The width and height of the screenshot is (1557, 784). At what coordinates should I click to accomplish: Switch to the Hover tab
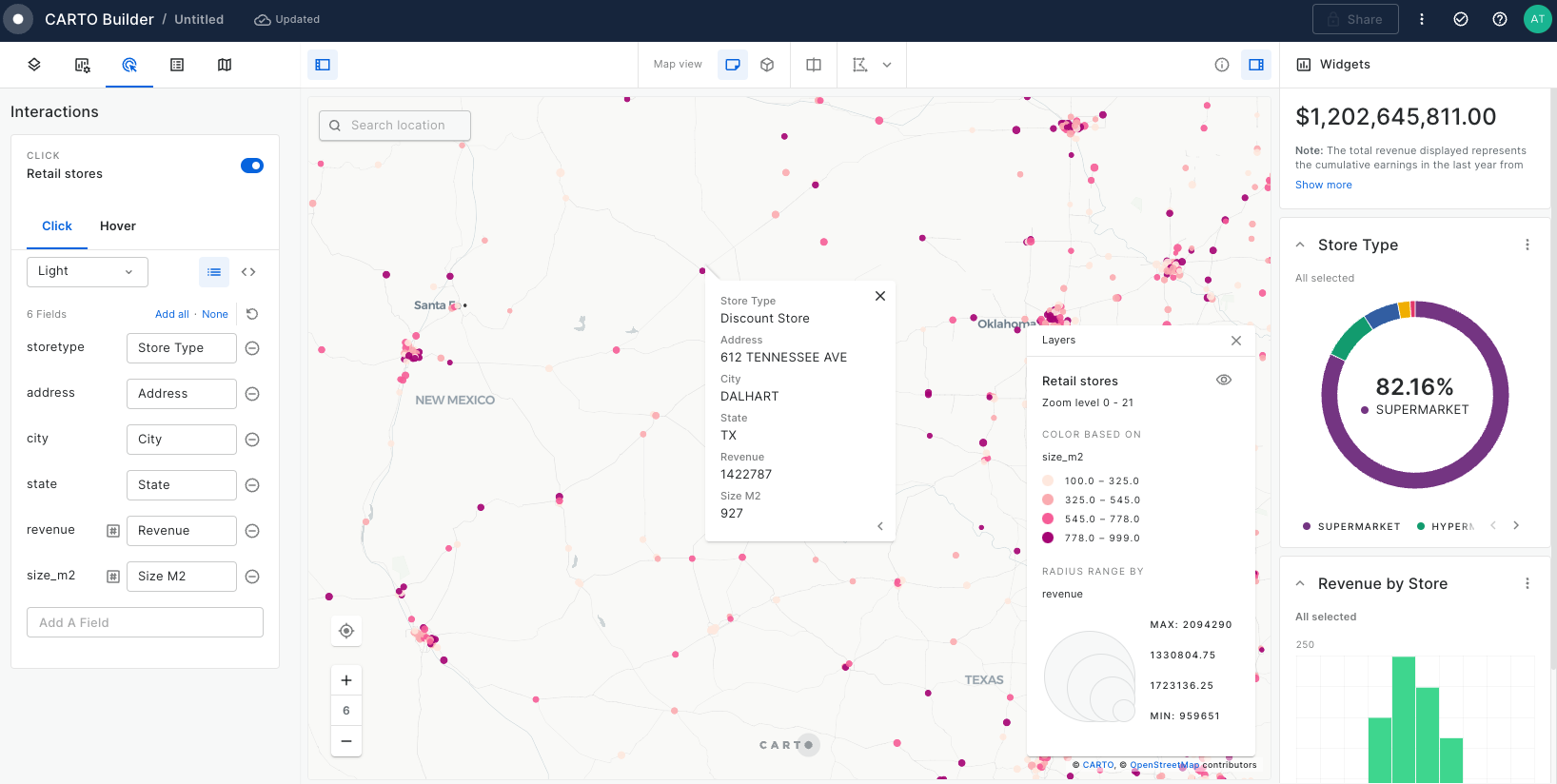(x=118, y=225)
